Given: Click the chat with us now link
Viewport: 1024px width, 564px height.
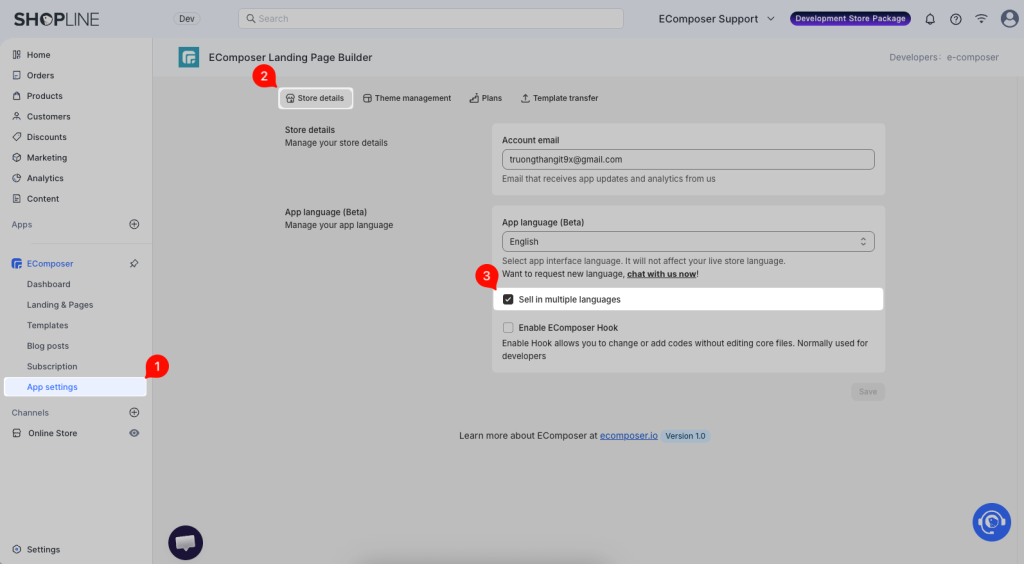Looking at the screenshot, I should pyautogui.click(x=661, y=274).
